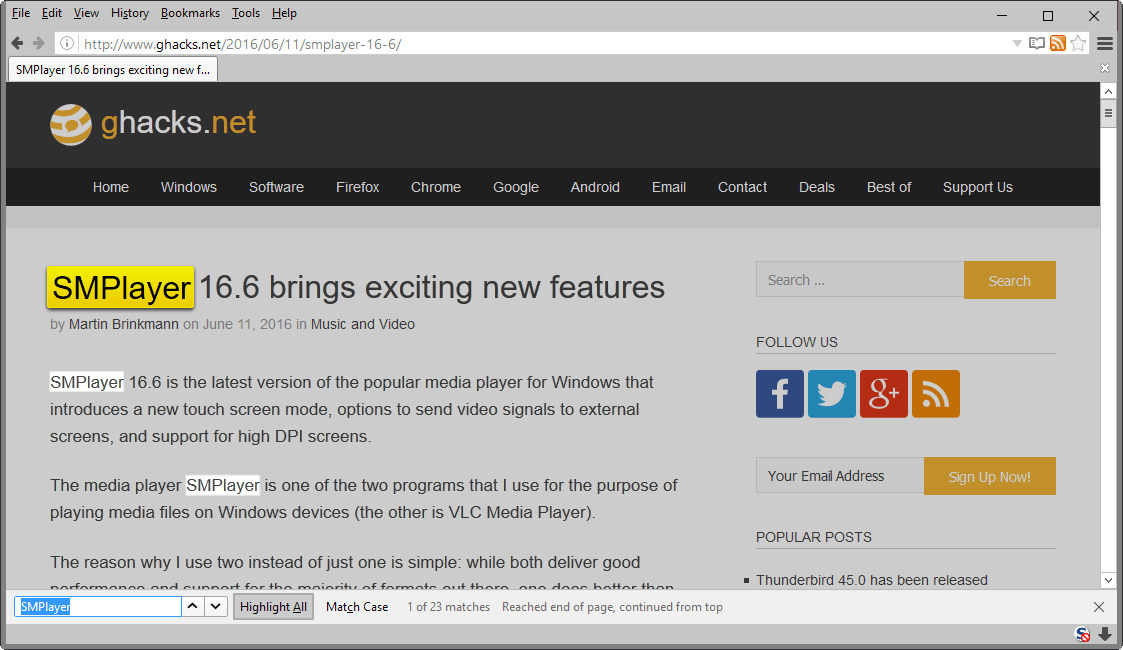This screenshot has width=1123, height=650.
Task: Open the hamburger menu
Action: [x=1105, y=44]
